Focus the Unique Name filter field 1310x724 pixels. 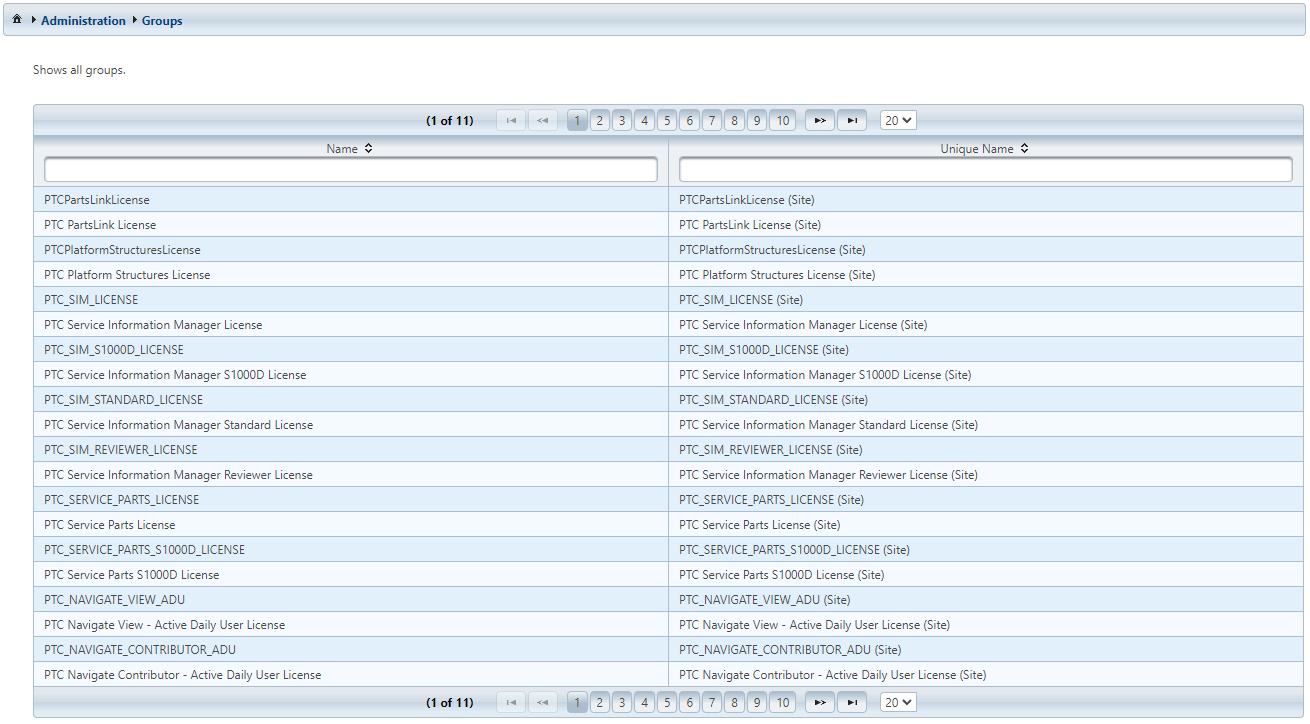click(x=985, y=170)
